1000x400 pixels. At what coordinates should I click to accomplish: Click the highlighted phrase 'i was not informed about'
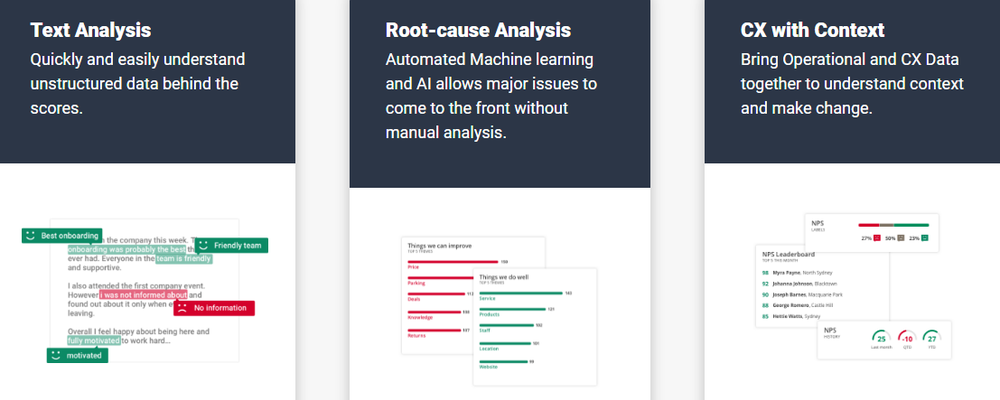point(143,295)
